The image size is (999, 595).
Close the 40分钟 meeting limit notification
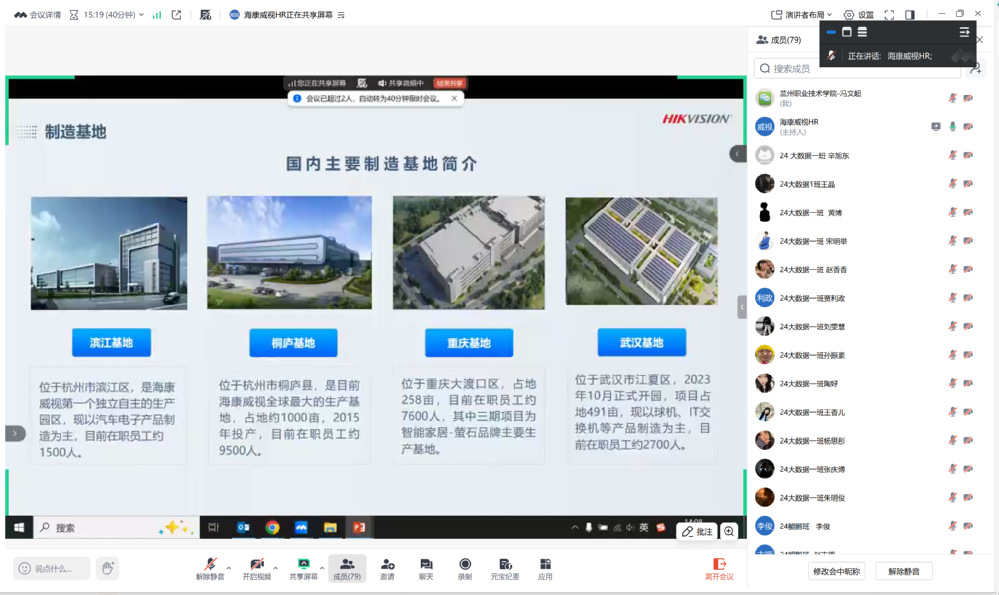point(454,99)
